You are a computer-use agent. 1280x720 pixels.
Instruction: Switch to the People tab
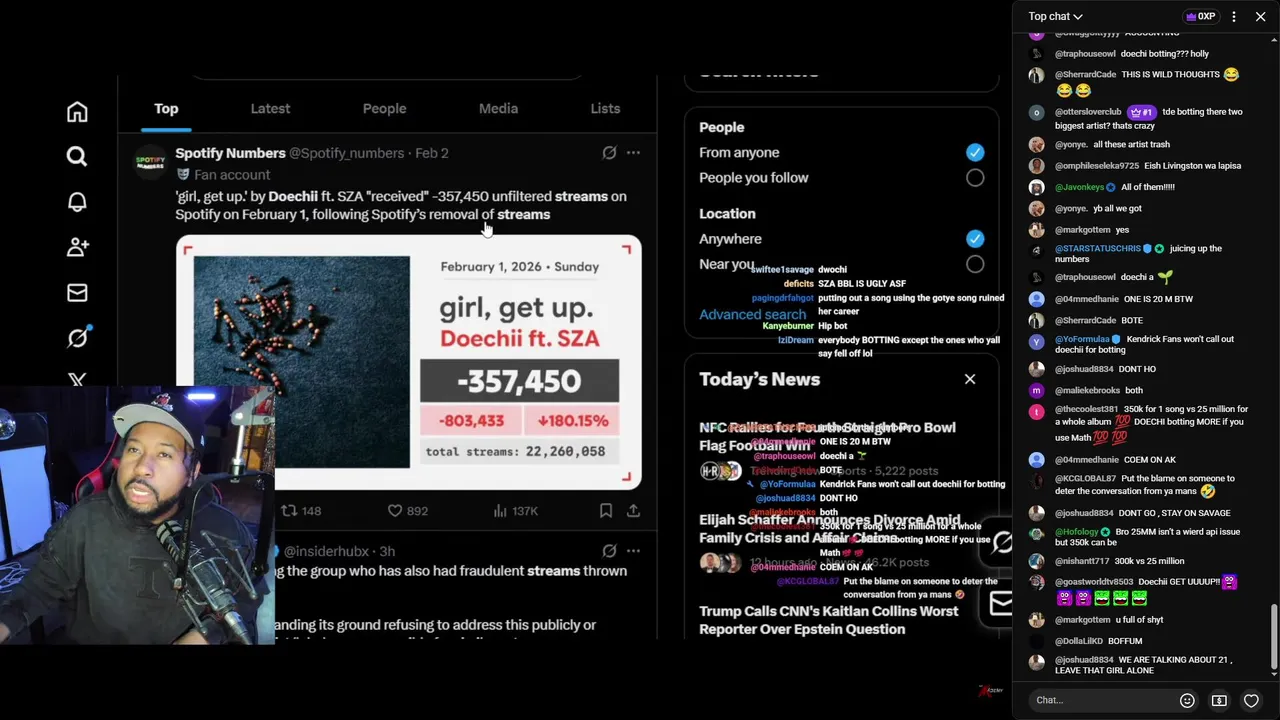384,108
